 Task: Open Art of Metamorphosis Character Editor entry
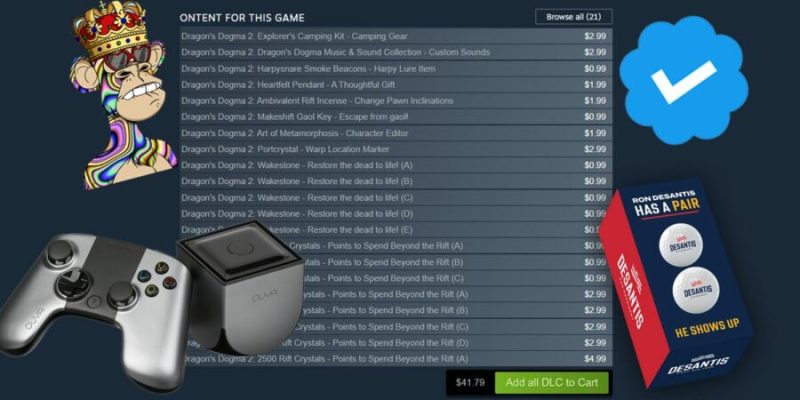[x=396, y=133]
